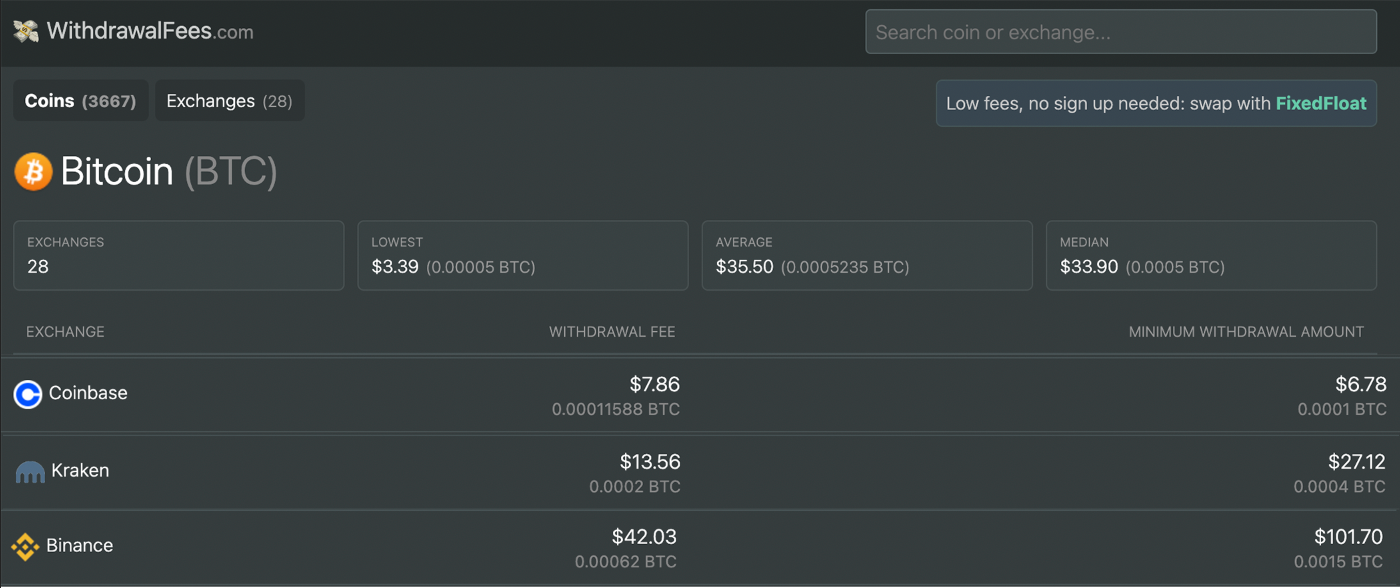This screenshot has height=588, width=1400.
Task: Select the 0.00062 BTC fee text
Action: [x=626, y=562]
